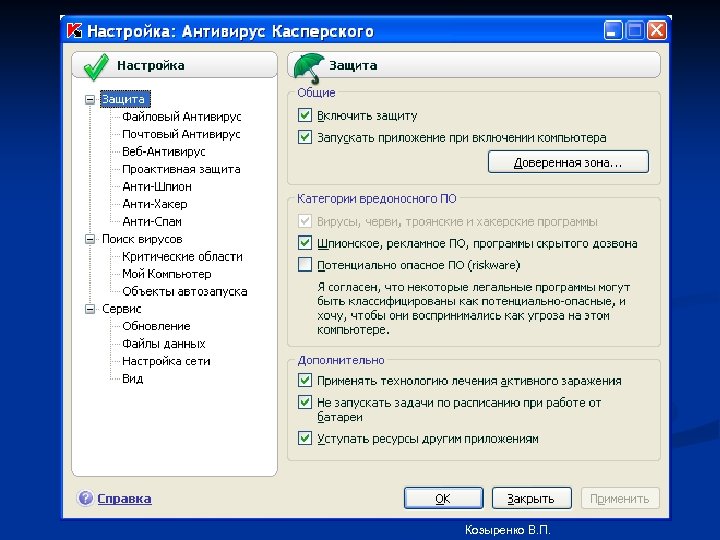
Task: Toggle Применять технологию лечения активного заражения
Action: coord(305,380)
